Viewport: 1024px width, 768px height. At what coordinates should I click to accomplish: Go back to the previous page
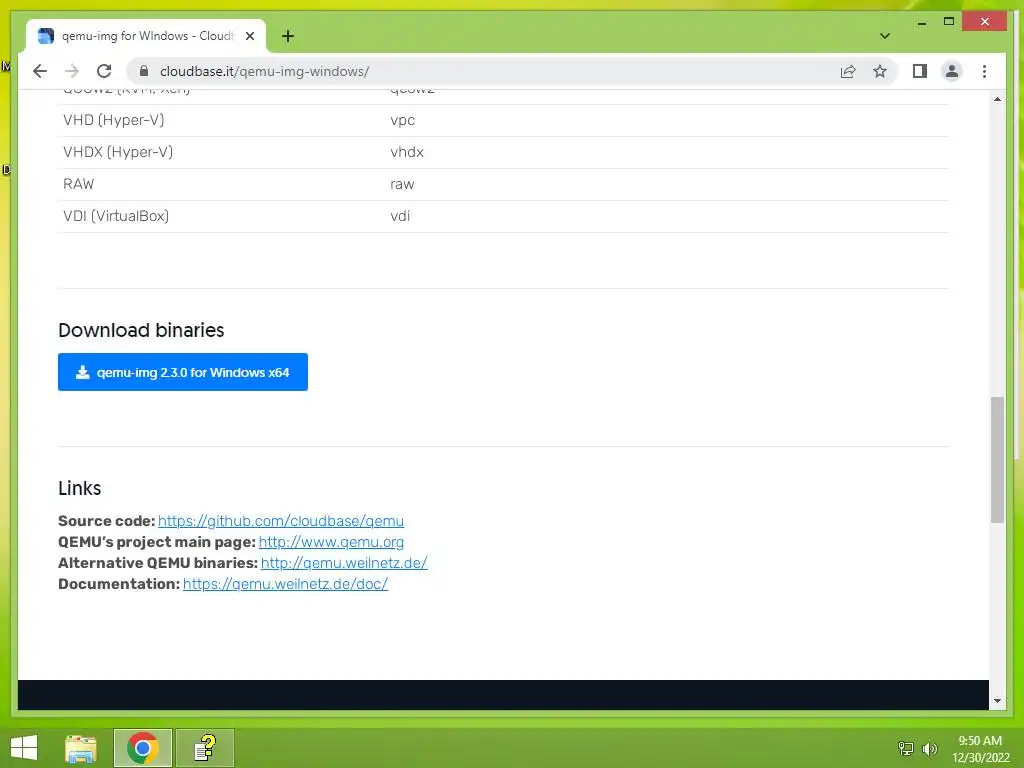(x=40, y=71)
